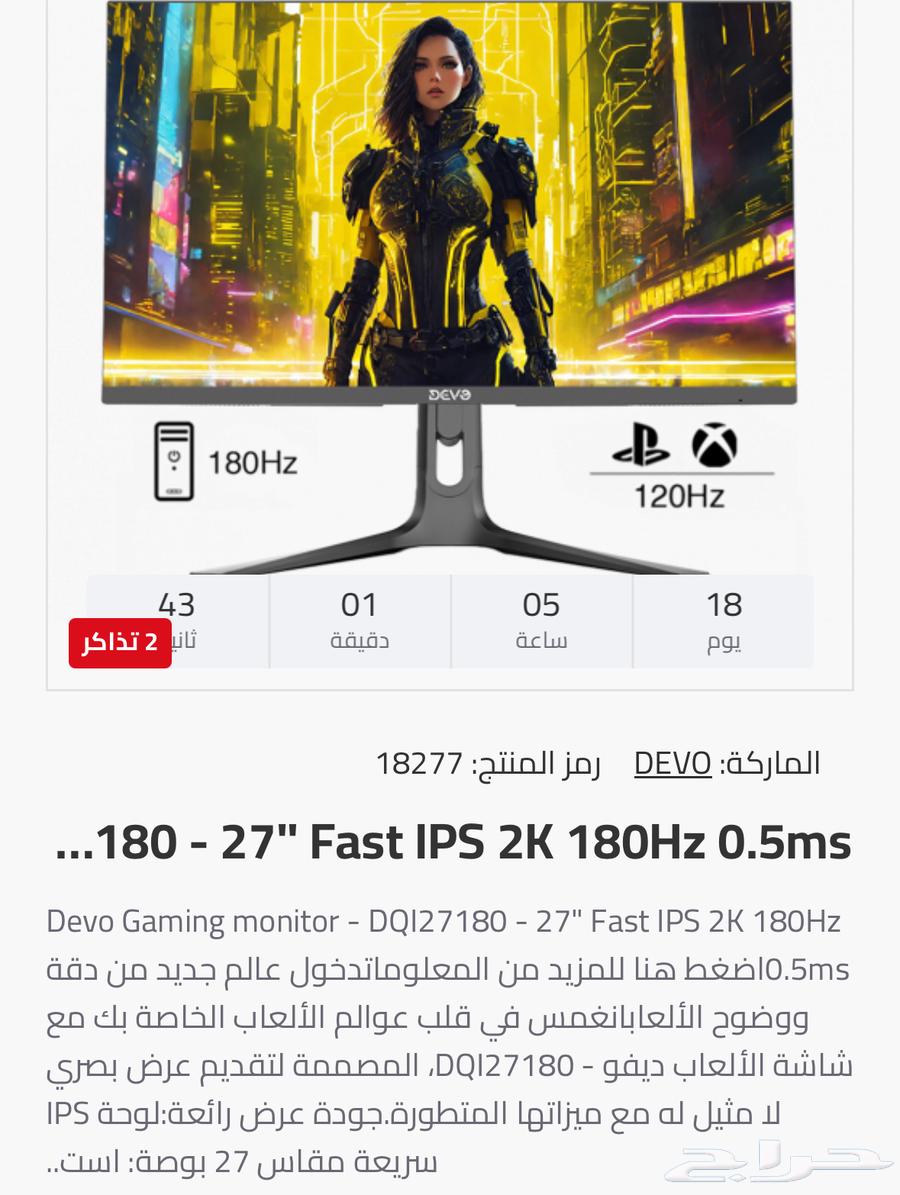Click the 180Hz label text
The width and height of the screenshot is (900, 1195).
[x=252, y=463]
